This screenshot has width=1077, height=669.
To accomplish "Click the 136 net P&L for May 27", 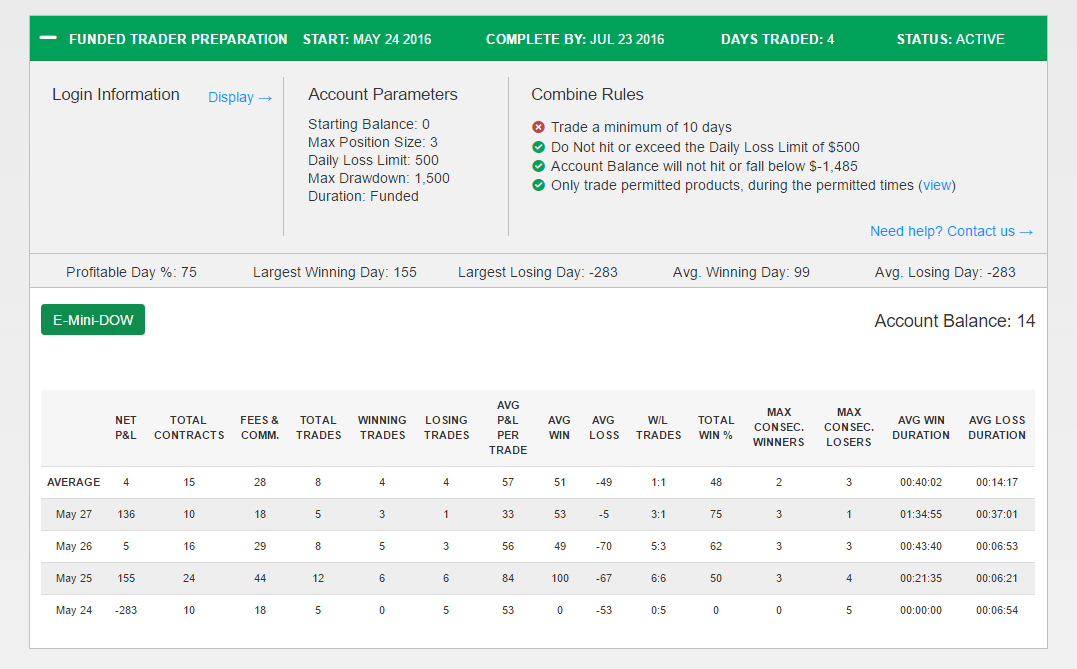I will point(126,514).
